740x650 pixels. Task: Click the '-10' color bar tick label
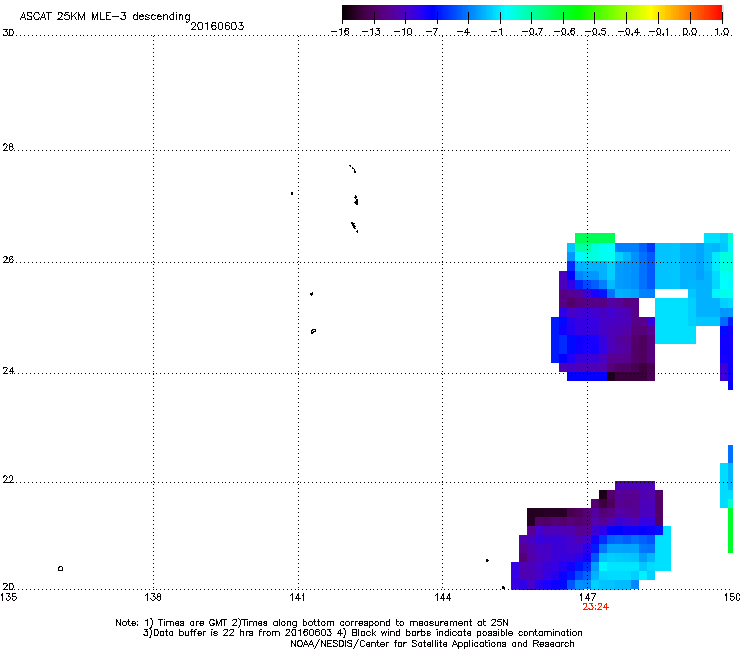403,32
